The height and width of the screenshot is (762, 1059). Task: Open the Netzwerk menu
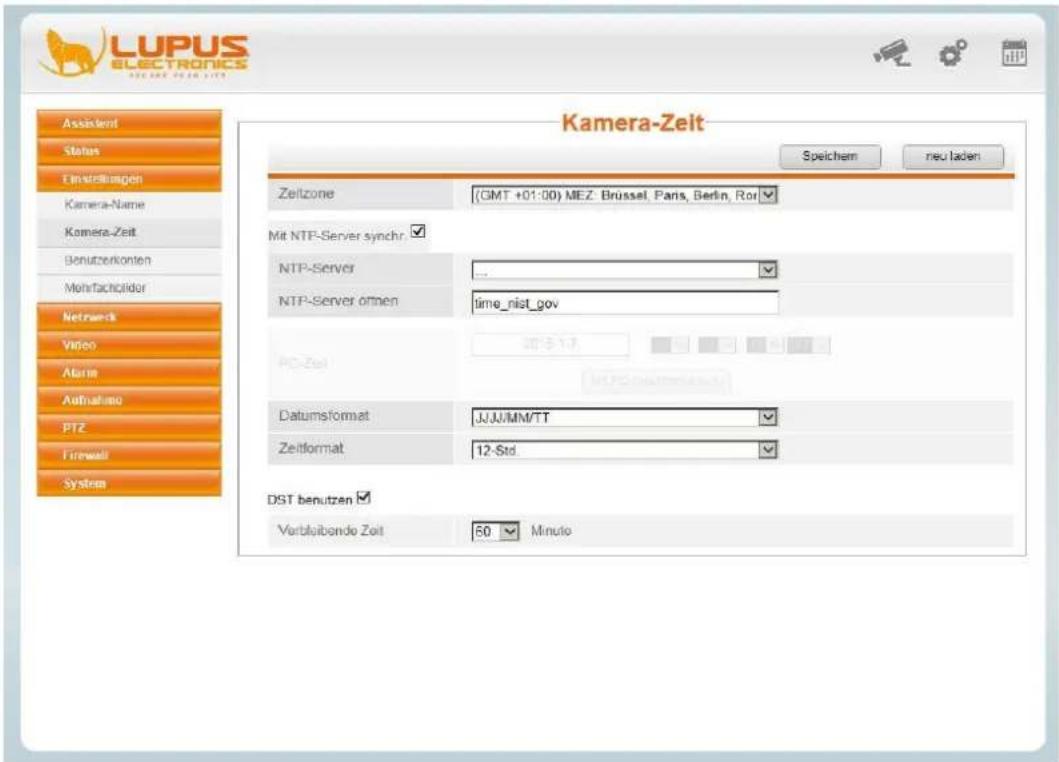pos(129,317)
